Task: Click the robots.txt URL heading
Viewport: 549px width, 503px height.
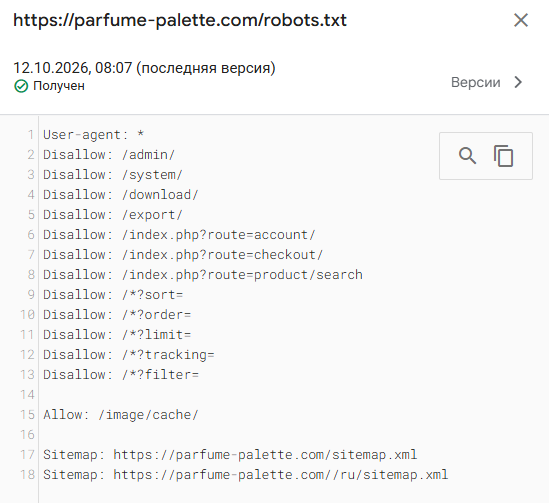Action: [180, 20]
